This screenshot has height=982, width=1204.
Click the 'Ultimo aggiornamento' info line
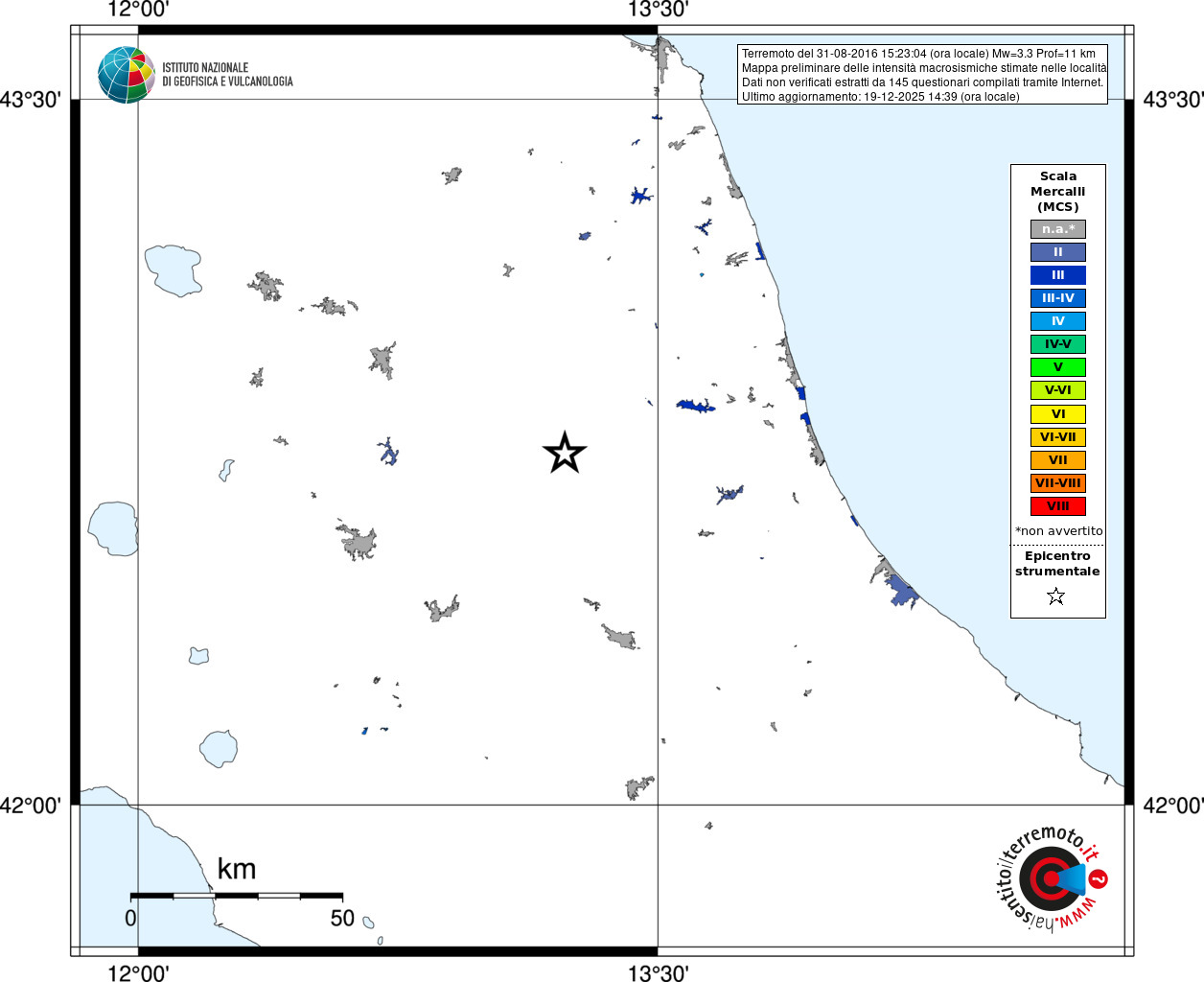880,97
